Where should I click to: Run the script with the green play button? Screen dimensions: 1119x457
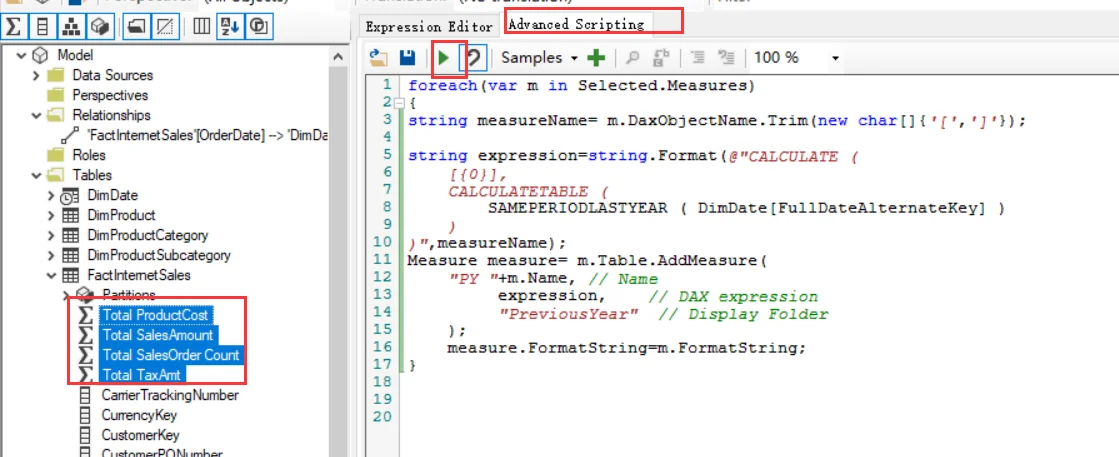click(x=444, y=58)
